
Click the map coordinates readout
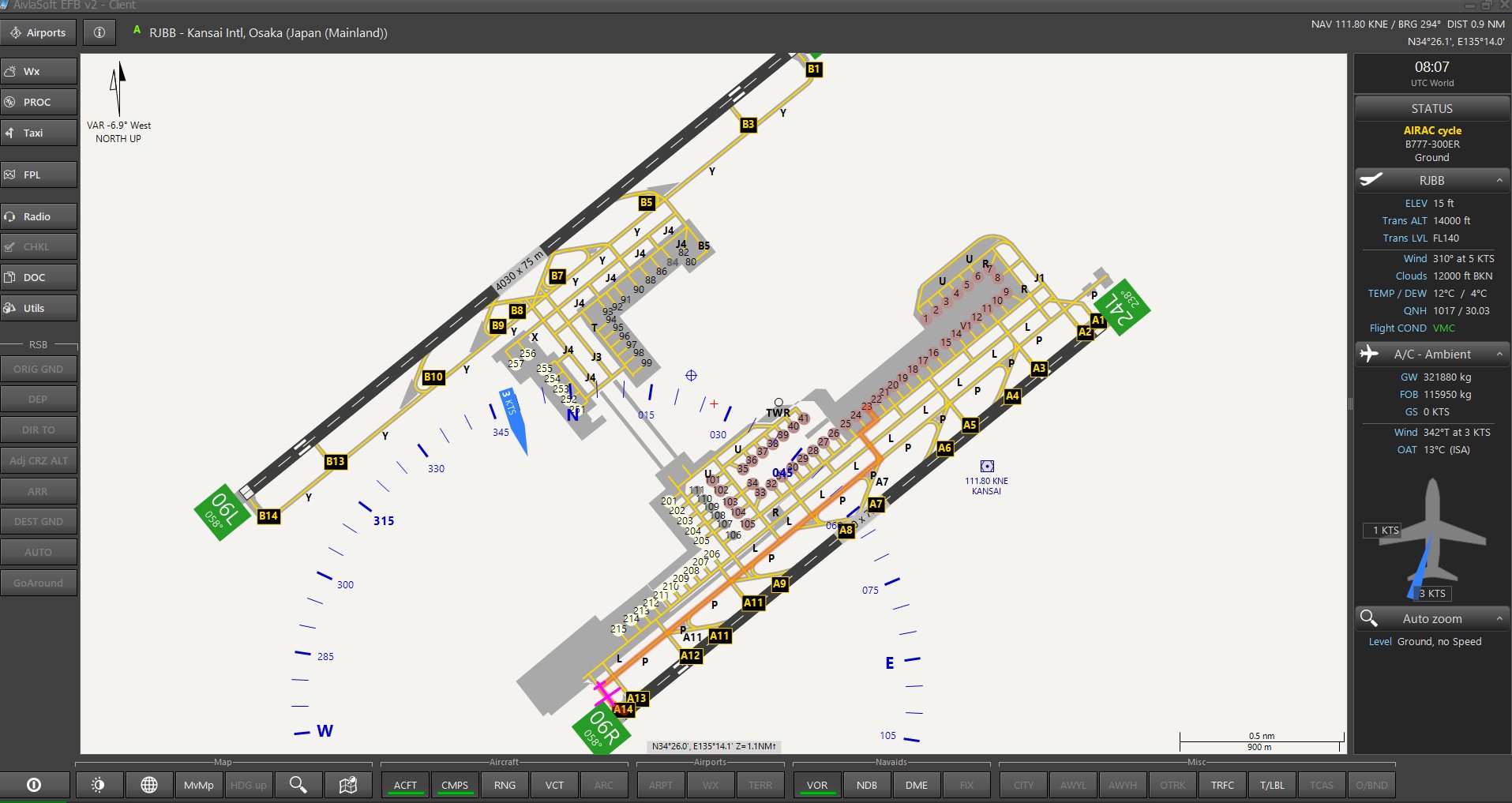(x=714, y=746)
